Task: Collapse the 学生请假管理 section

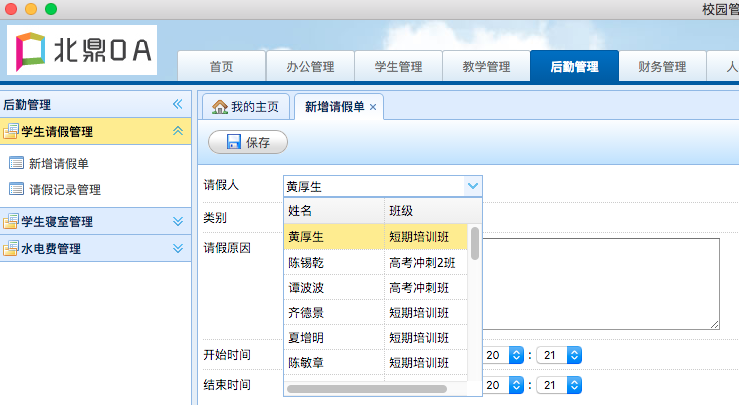Action: point(177,131)
